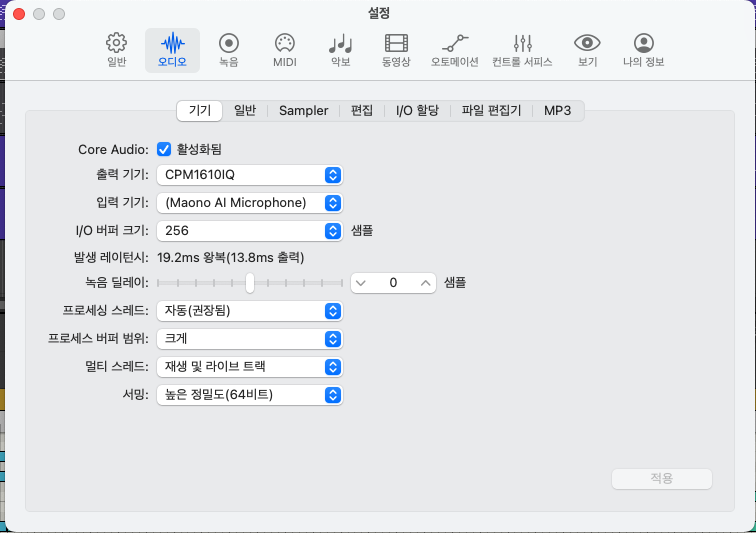This screenshot has height=533, width=756.
Task: Select the MP3 tab
Action: pos(557,111)
